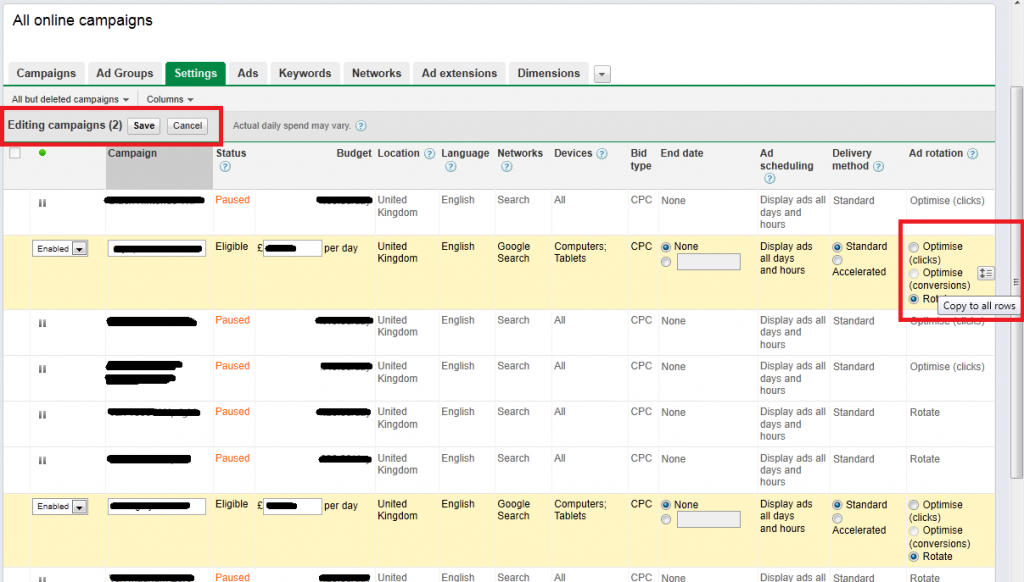Switch to the Keywords tab
1024x582 pixels.
coord(304,73)
